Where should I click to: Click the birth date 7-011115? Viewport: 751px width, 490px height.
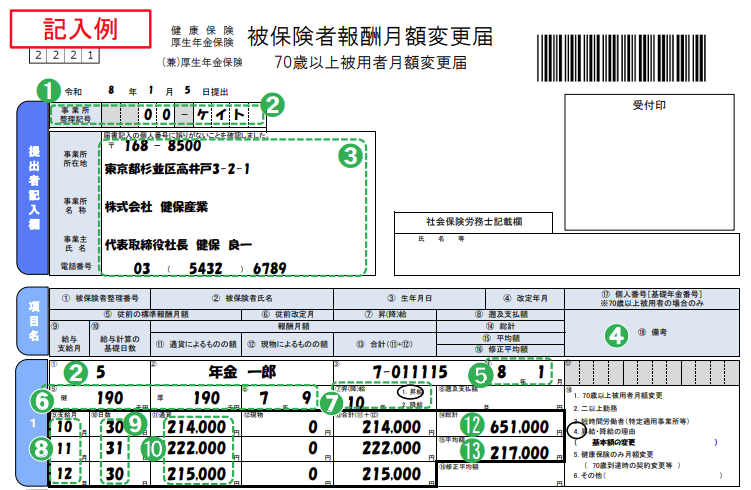click(x=410, y=372)
